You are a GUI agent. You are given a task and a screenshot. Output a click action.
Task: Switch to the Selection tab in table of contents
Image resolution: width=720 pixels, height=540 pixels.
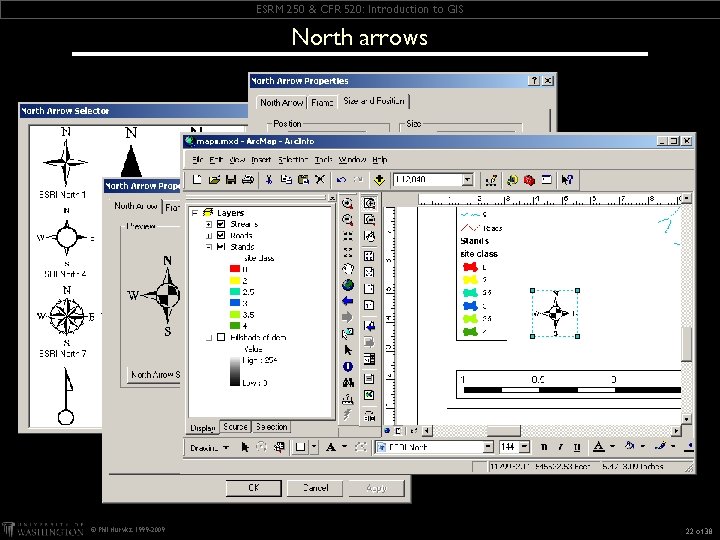coord(271,427)
